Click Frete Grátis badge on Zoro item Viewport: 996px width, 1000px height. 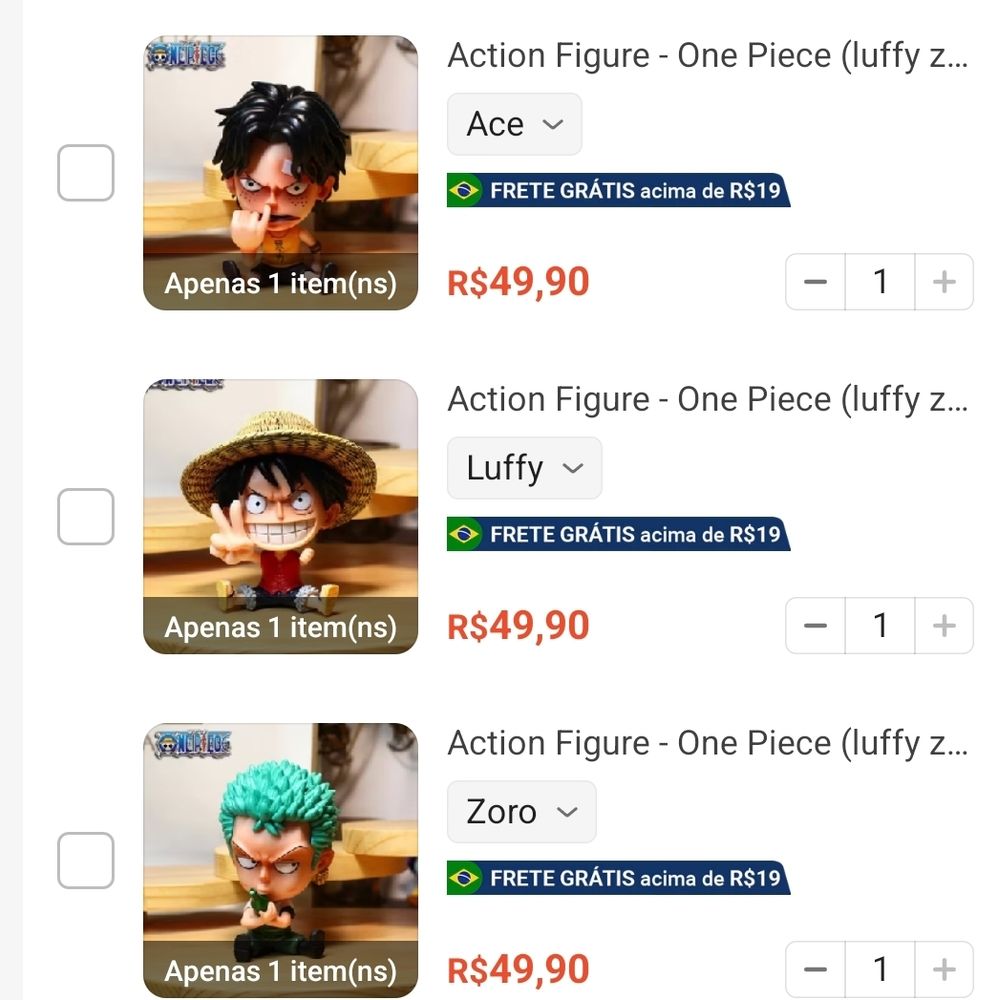(x=618, y=878)
